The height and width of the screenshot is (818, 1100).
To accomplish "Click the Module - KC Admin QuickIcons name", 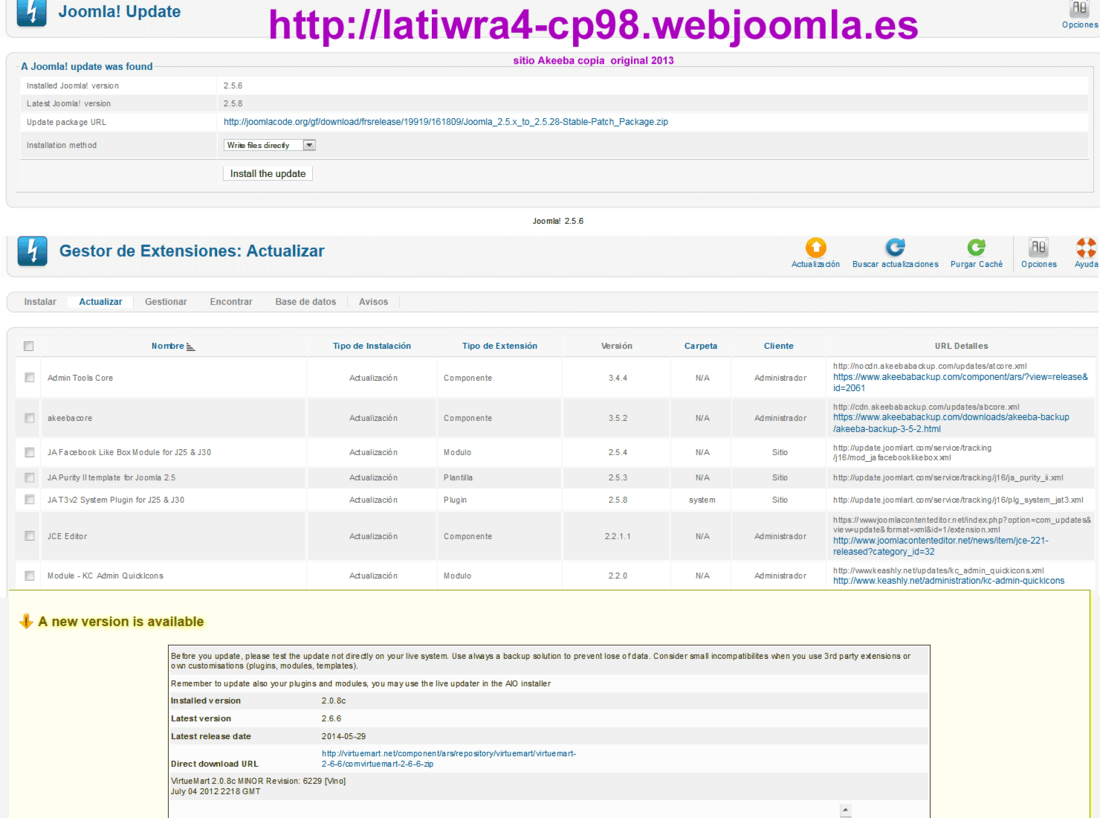I will [105, 575].
